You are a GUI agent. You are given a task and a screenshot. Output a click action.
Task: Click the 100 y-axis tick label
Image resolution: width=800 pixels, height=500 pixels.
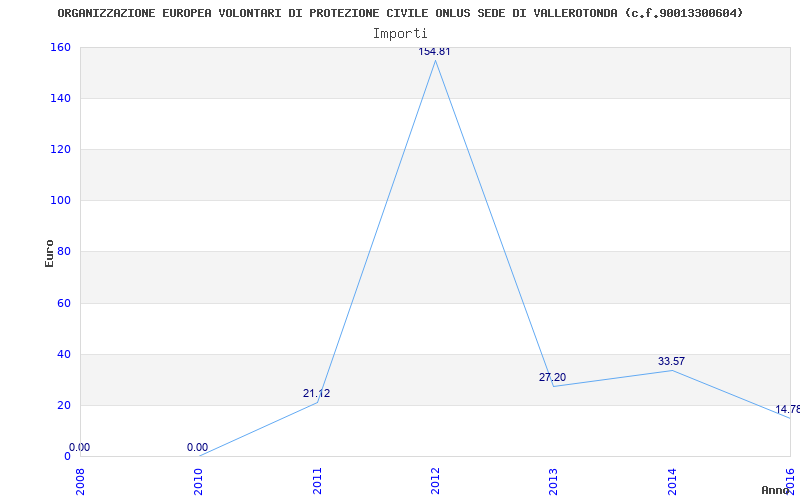[60, 201]
